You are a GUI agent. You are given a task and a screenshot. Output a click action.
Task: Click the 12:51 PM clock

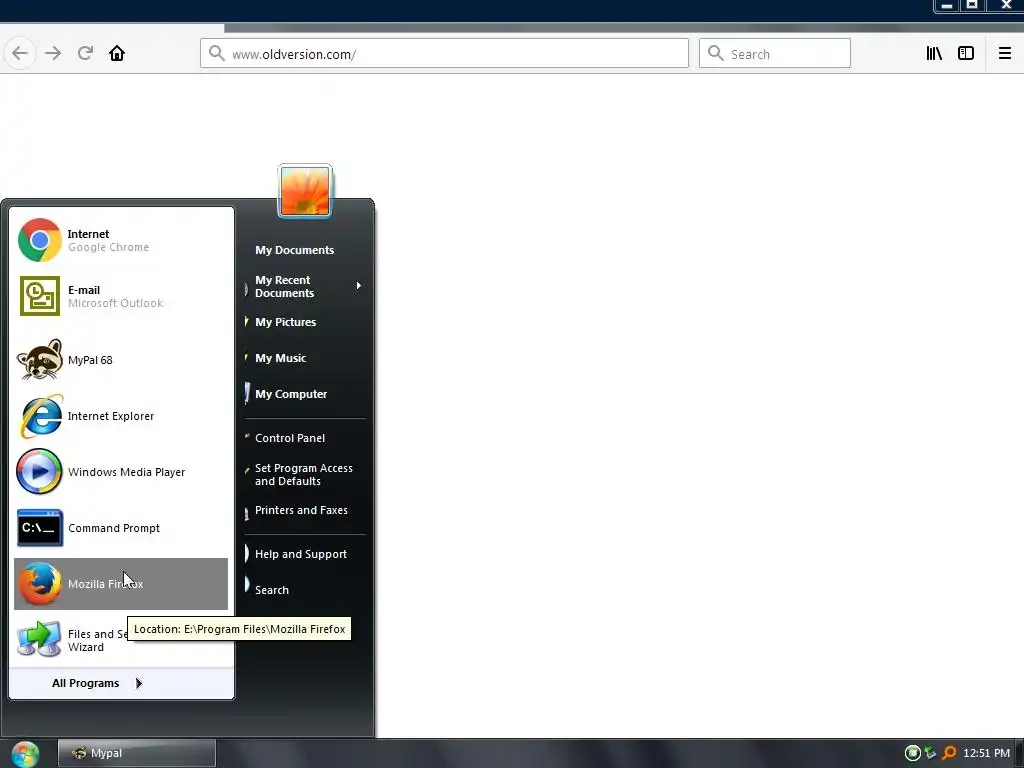pos(986,753)
